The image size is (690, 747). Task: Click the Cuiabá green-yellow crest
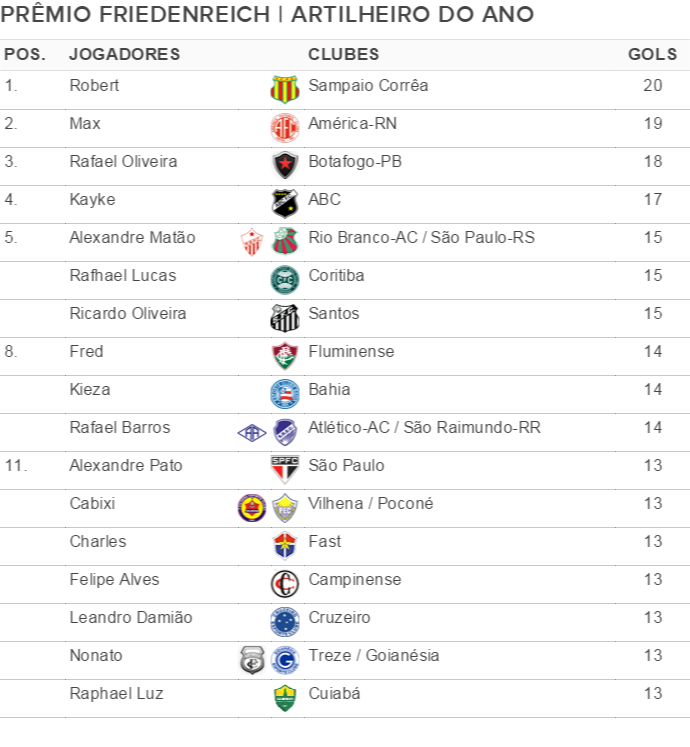coord(285,698)
